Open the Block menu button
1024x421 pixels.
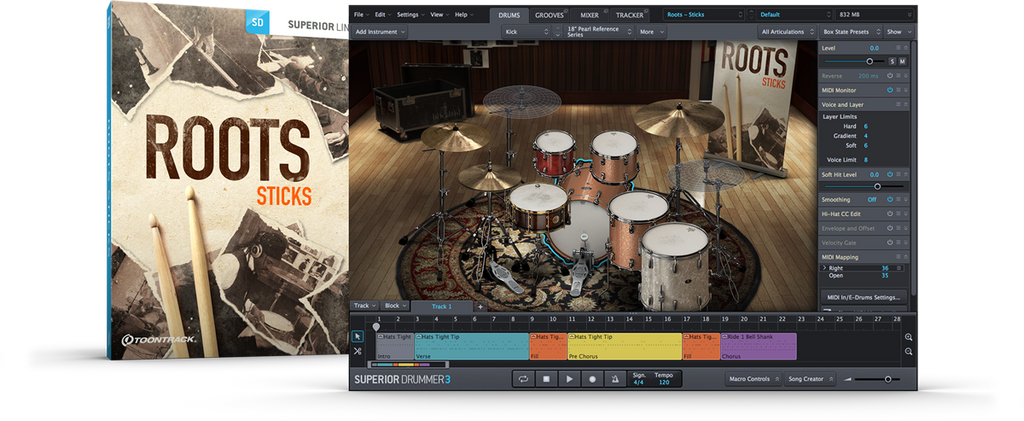pyautogui.click(x=395, y=305)
